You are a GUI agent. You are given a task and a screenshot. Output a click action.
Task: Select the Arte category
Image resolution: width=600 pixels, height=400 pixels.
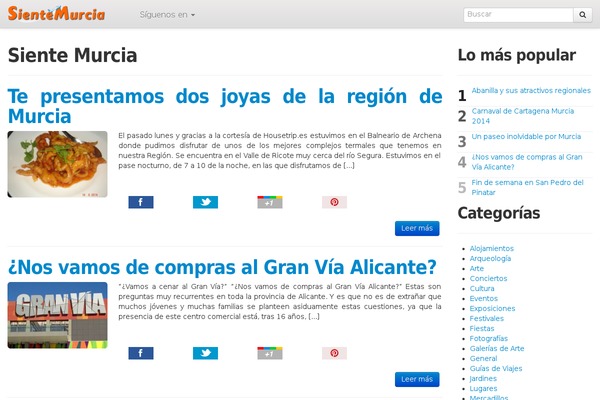(477, 268)
